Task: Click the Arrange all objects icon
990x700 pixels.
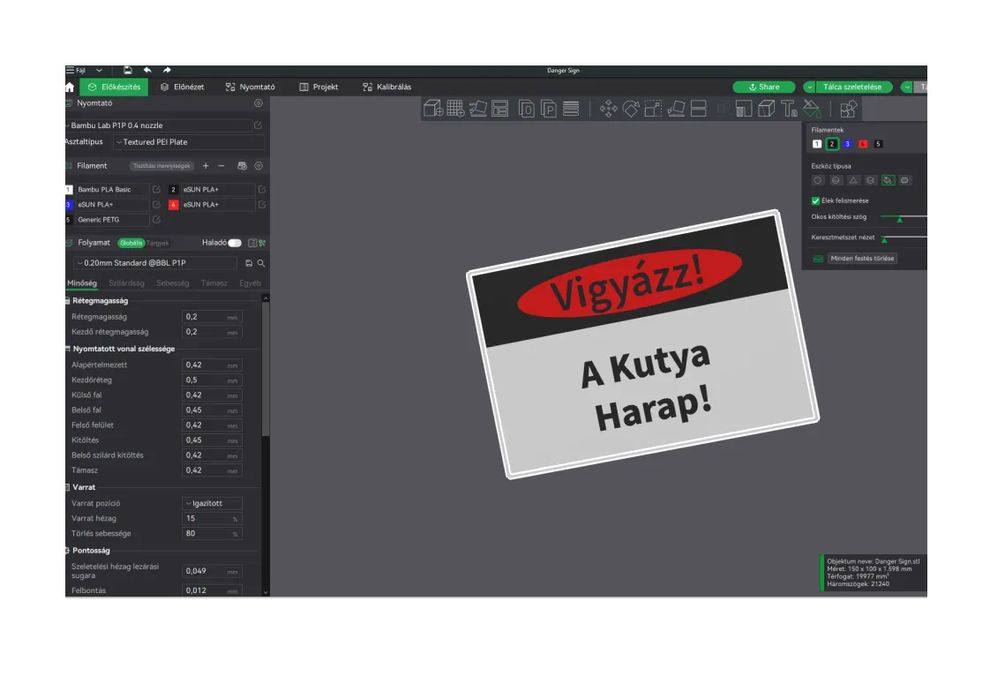Action: (x=500, y=109)
